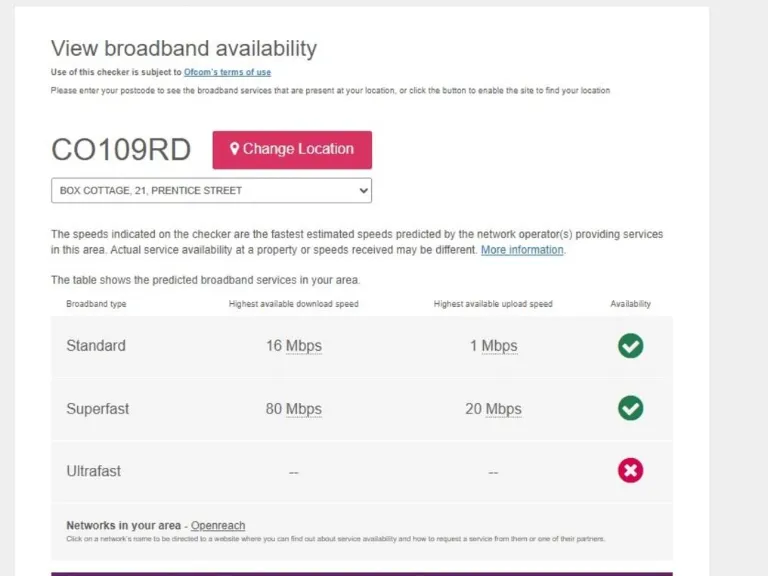The width and height of the screenshot is (768, 576).
Task: Open the address selection dropdown
Action: click(x=211, y=190)
